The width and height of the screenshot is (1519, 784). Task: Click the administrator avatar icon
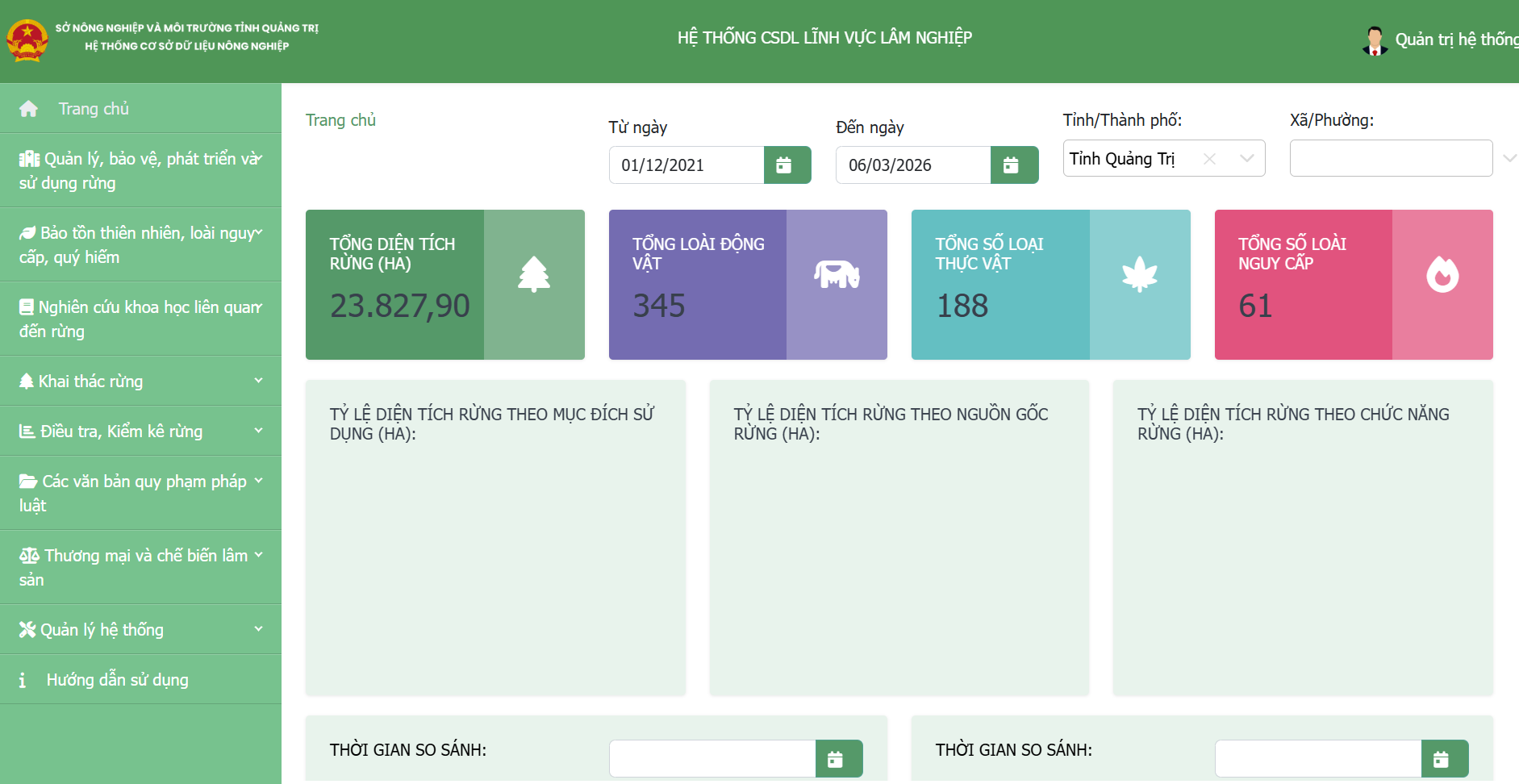click(x=1375, y=40)
